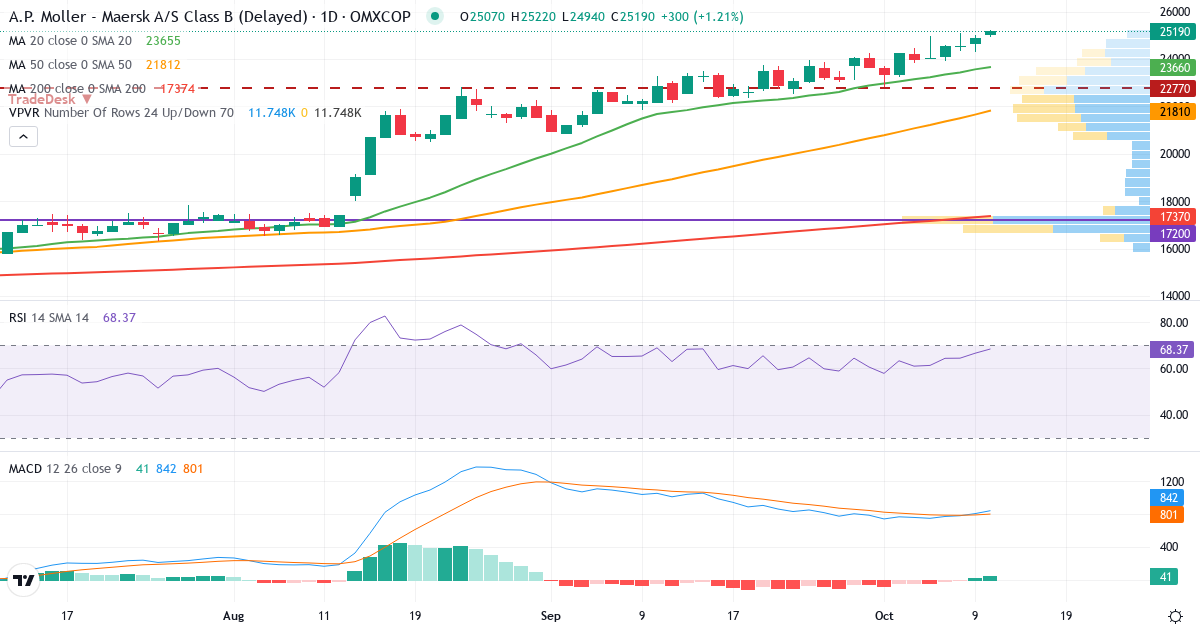Click the 22770 red price axis label
The width and height of the screenshot is (1200, 630).
[1174, 88]
